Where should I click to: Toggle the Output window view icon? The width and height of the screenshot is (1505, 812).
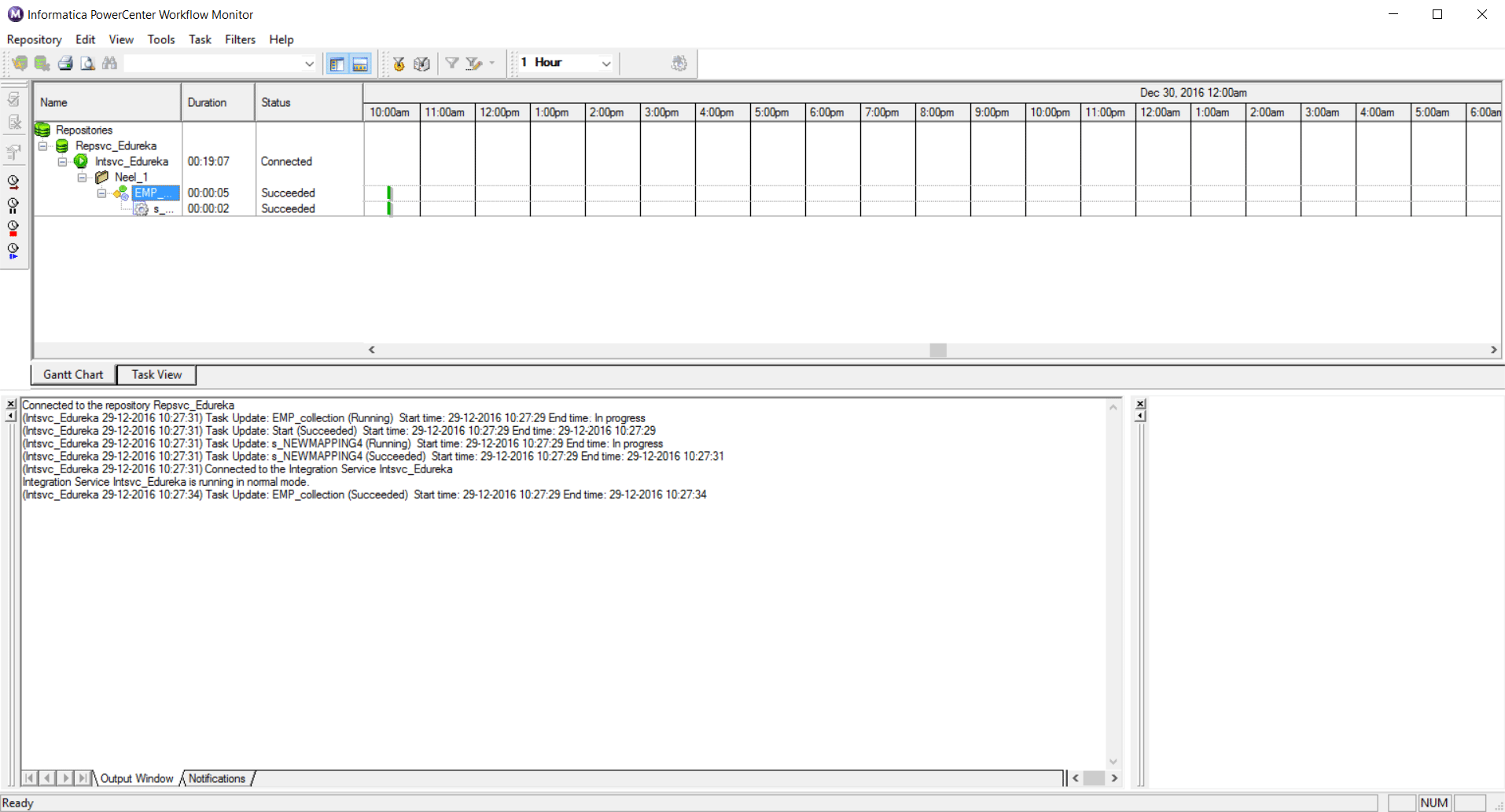pyautogui.click(x=360, y=64)
